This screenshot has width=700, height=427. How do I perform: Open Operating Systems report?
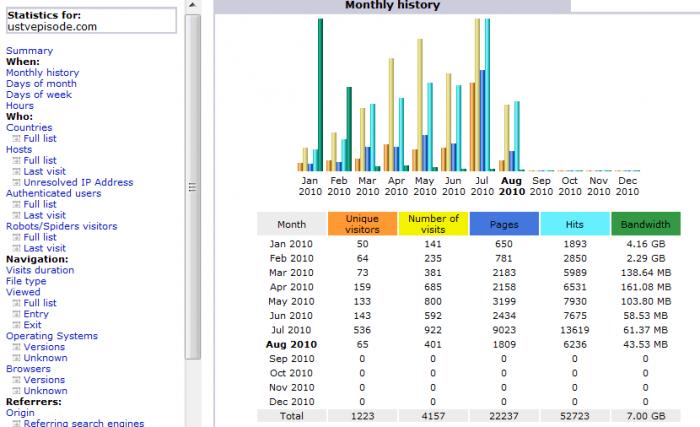tap(52, 335)
